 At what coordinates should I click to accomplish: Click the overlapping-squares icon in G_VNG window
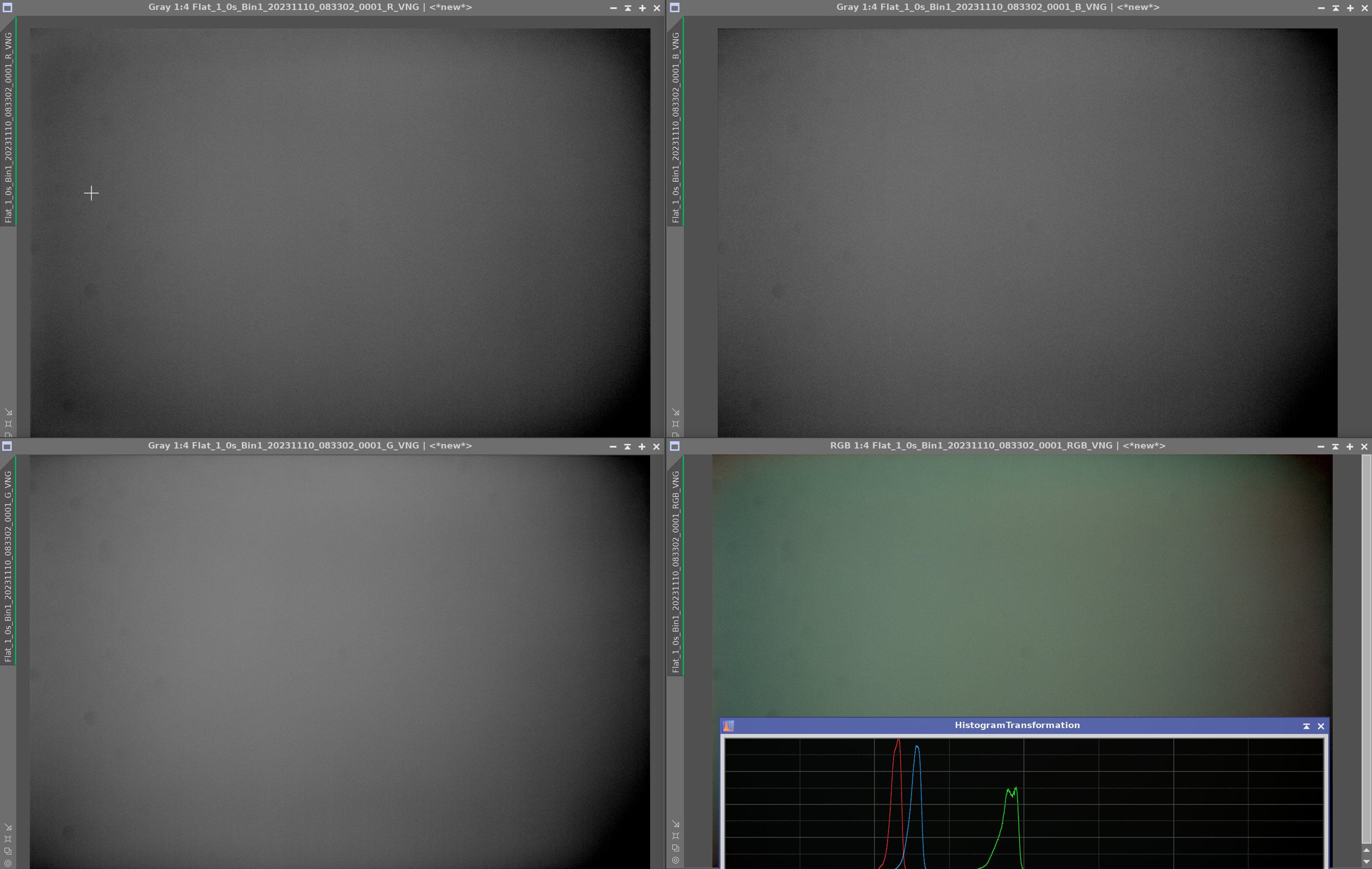click(x=8, y=851)
